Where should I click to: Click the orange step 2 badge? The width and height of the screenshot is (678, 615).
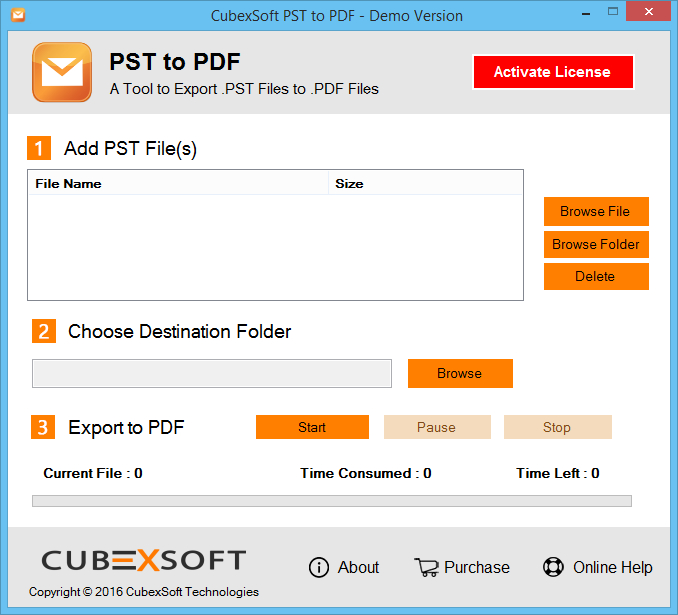tap(43, 332)
